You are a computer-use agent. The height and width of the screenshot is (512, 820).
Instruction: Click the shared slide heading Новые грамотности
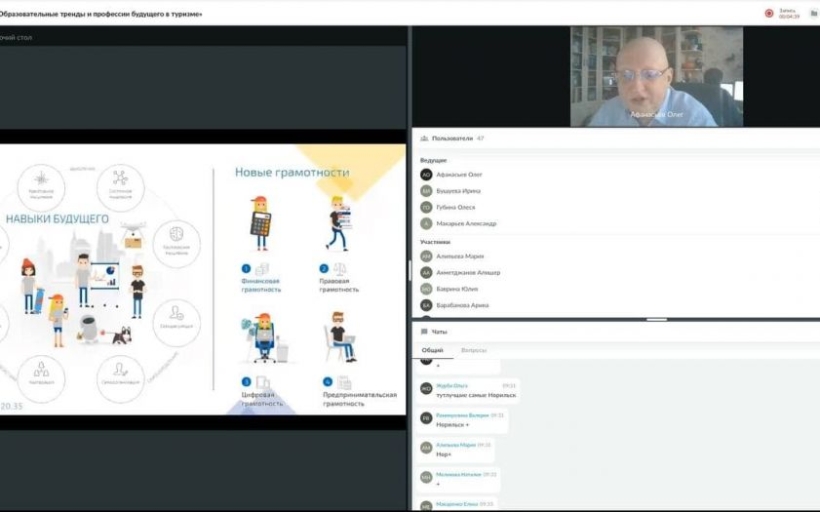tap(292, 172)
